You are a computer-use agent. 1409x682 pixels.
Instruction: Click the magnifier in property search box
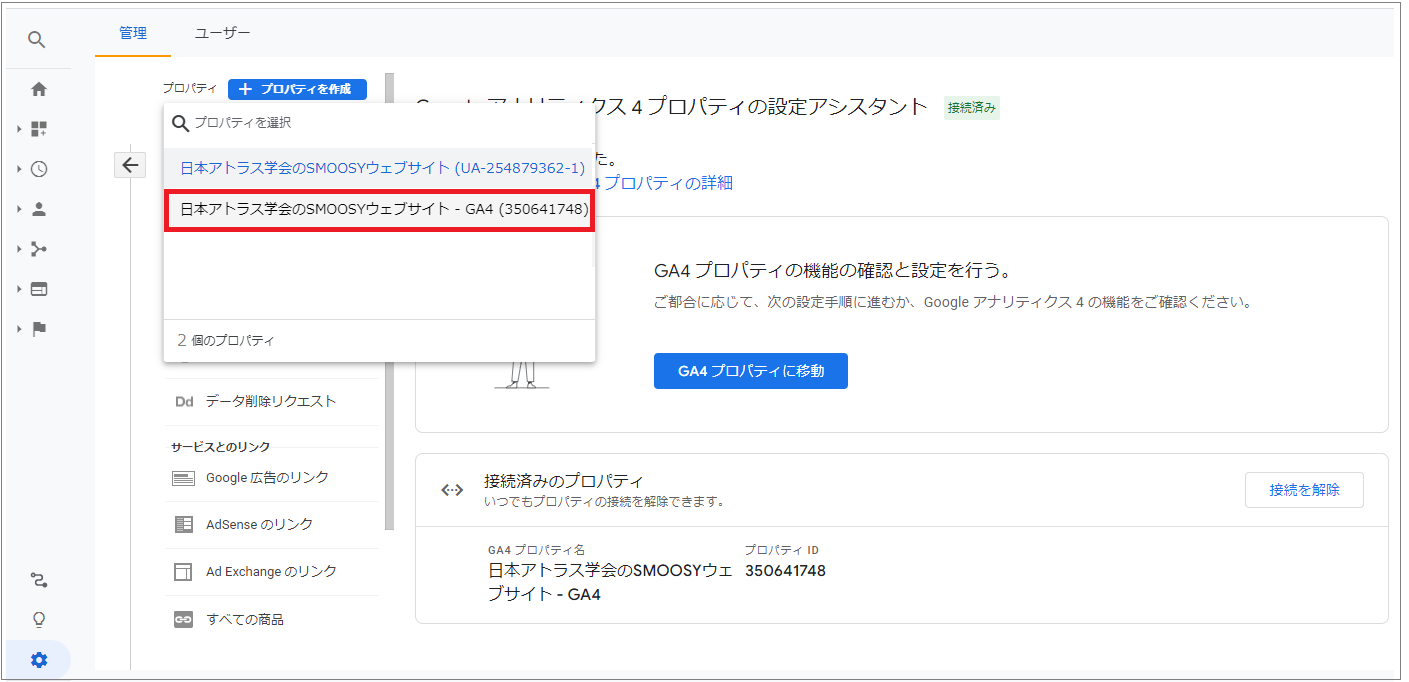[x=181, y=123]
